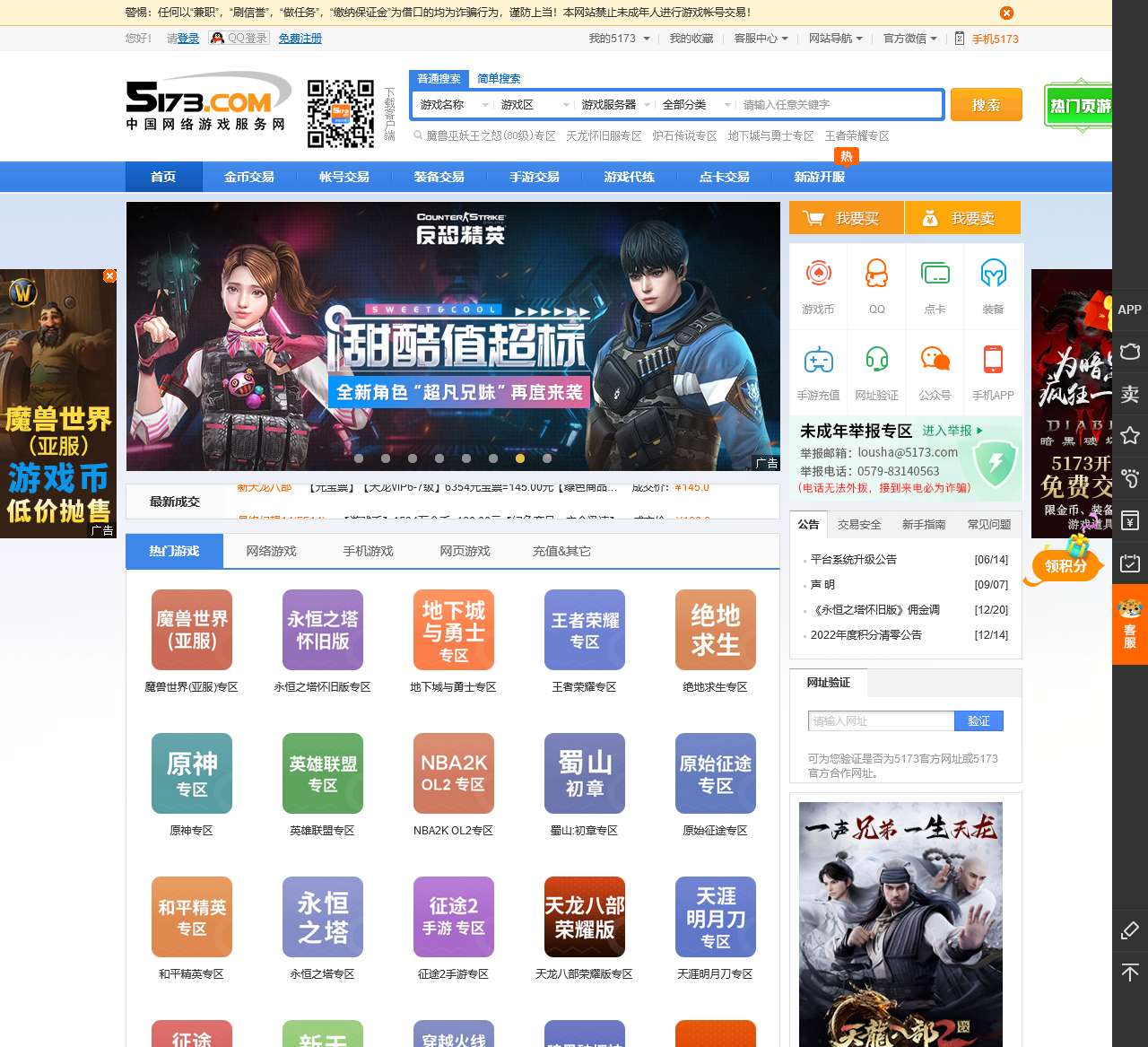Open 金币交易 in navigation bar
Image resolution: width=1148 pixels, height=1047 pixels.
(x=249, y=177)
